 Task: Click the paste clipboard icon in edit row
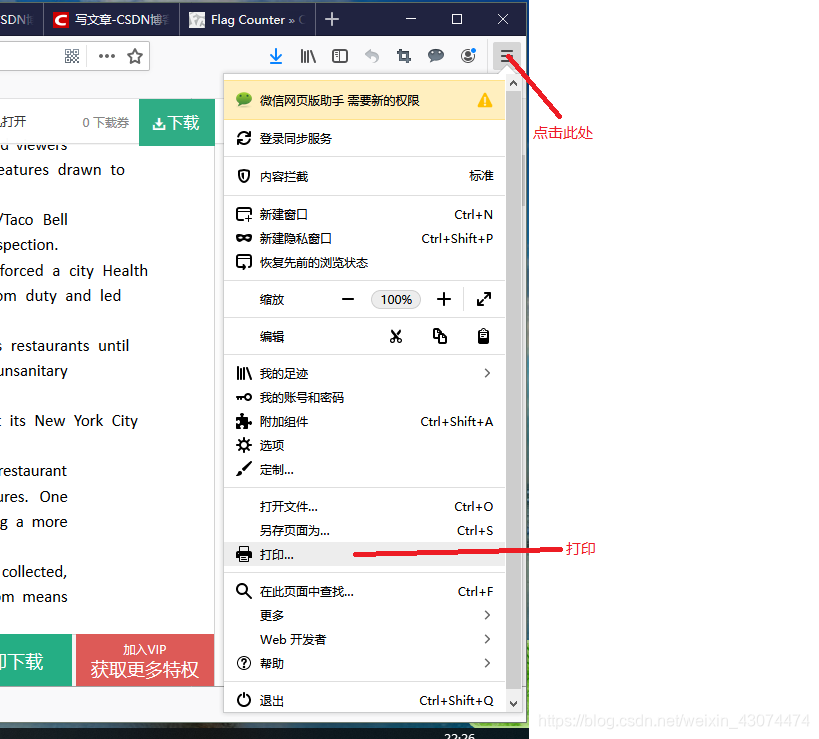483,336
